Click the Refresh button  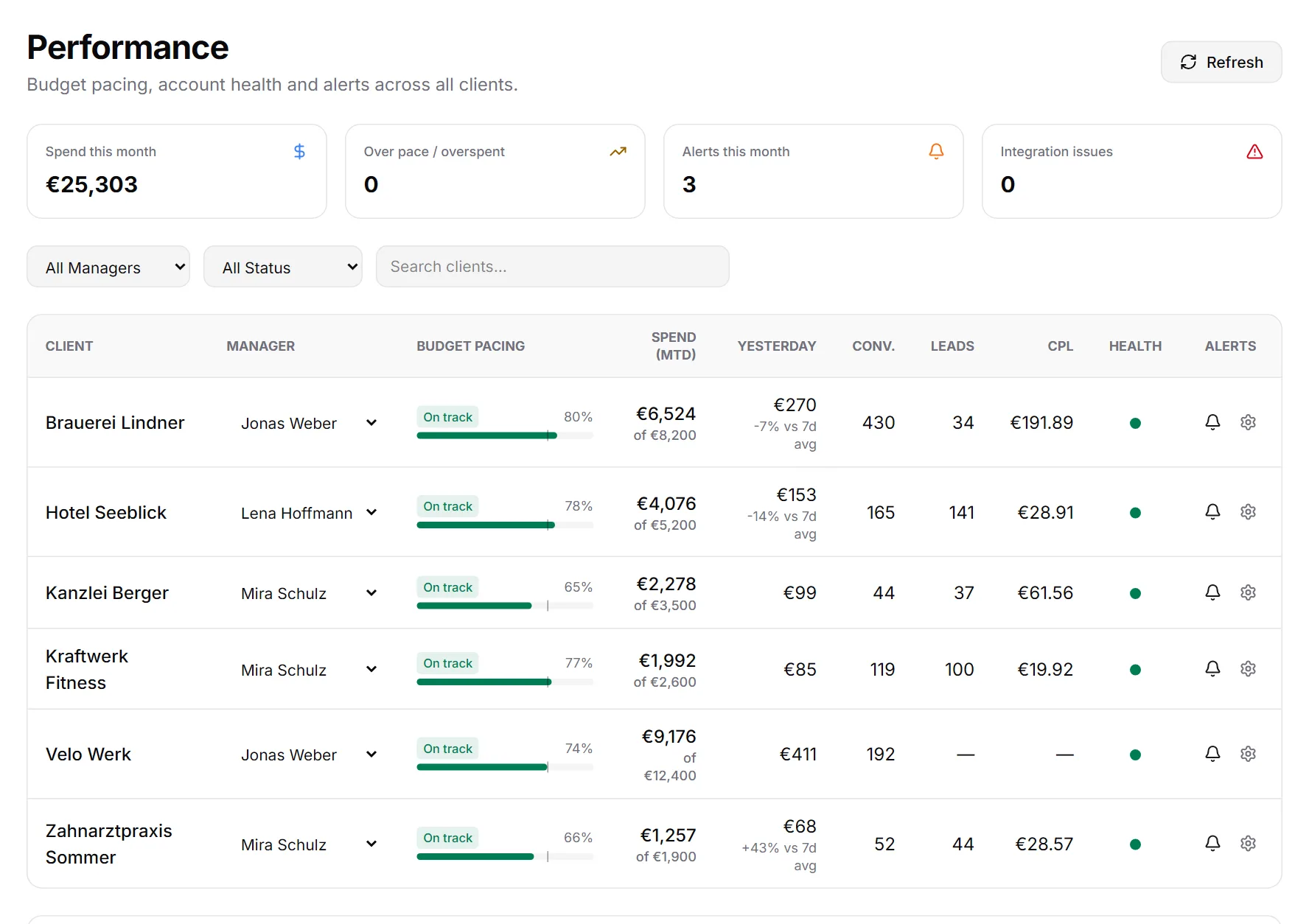tap(1221, 62)
